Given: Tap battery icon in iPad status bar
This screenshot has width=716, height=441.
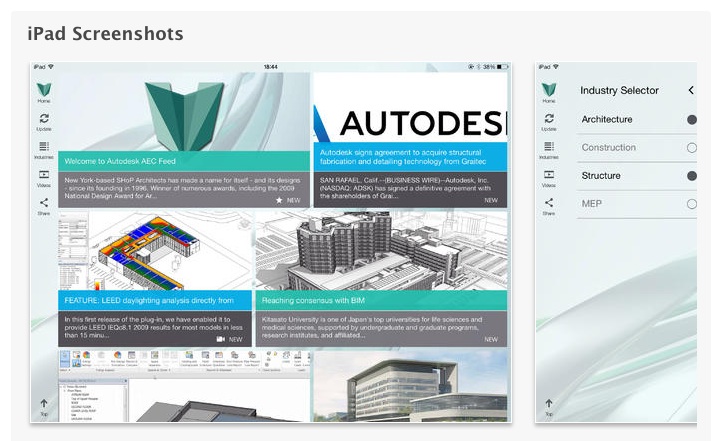Looking at the screenshot, I should [x=502, y=67].
